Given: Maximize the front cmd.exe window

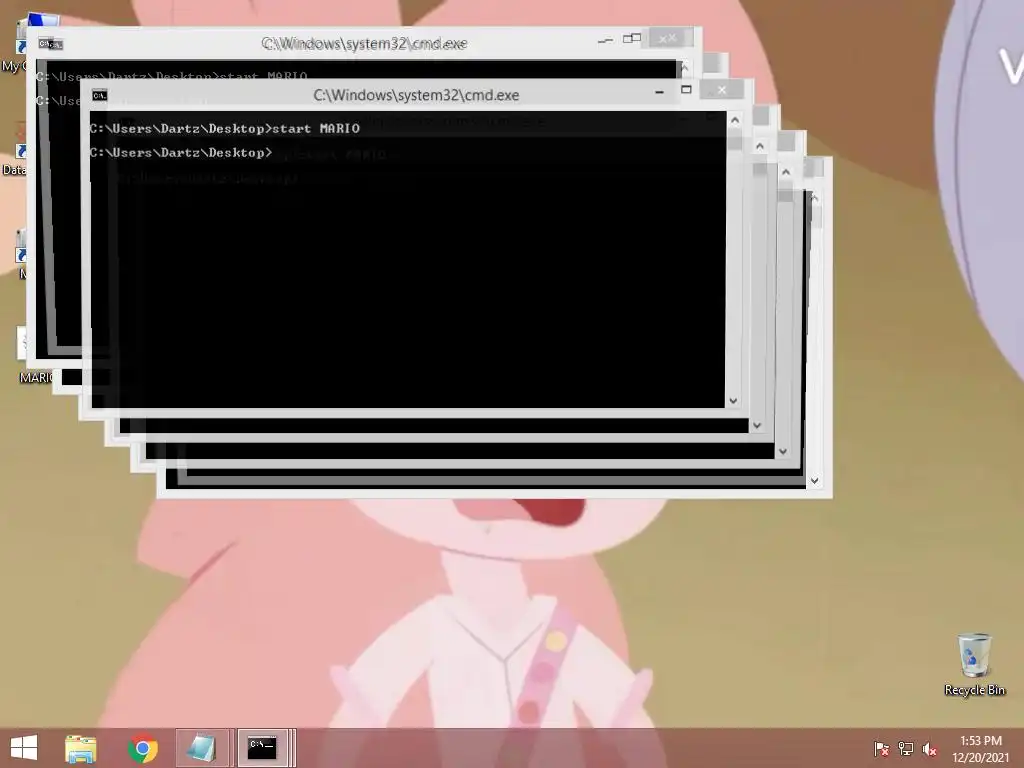Looking at the screenshot, I should click(686, 89).
